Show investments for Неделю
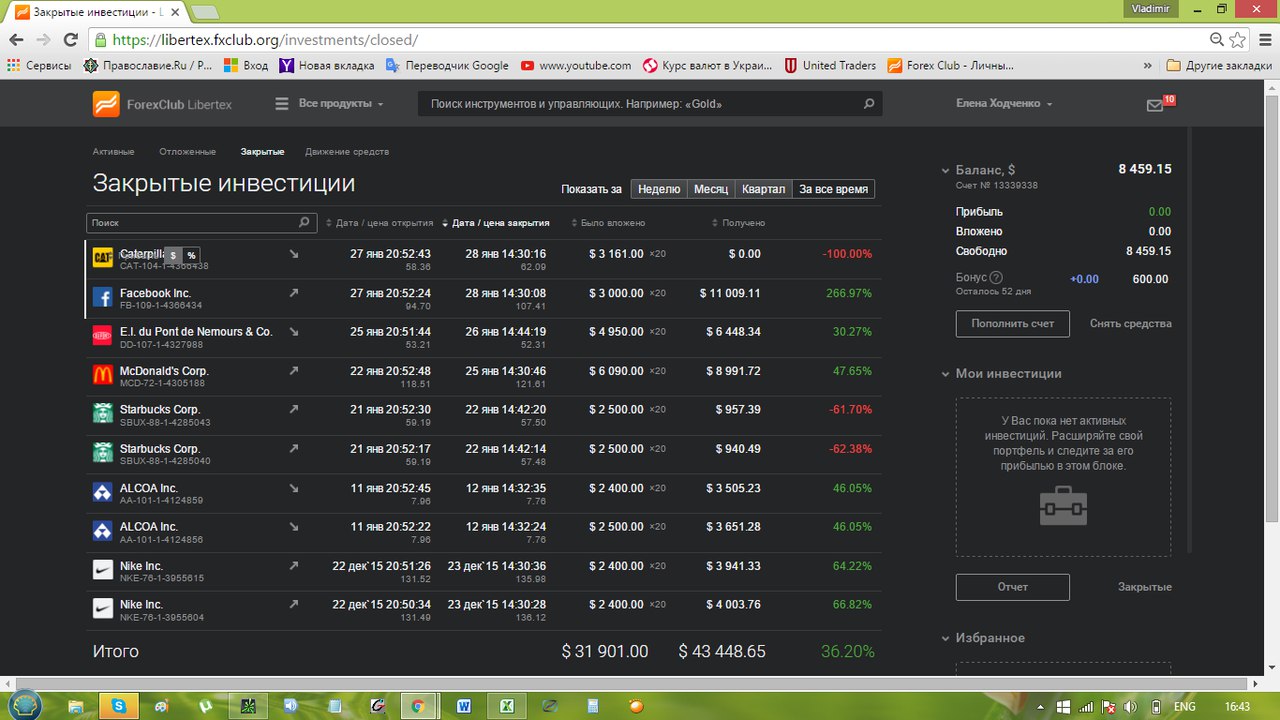 pyautogui.click(x=659, y=189)
